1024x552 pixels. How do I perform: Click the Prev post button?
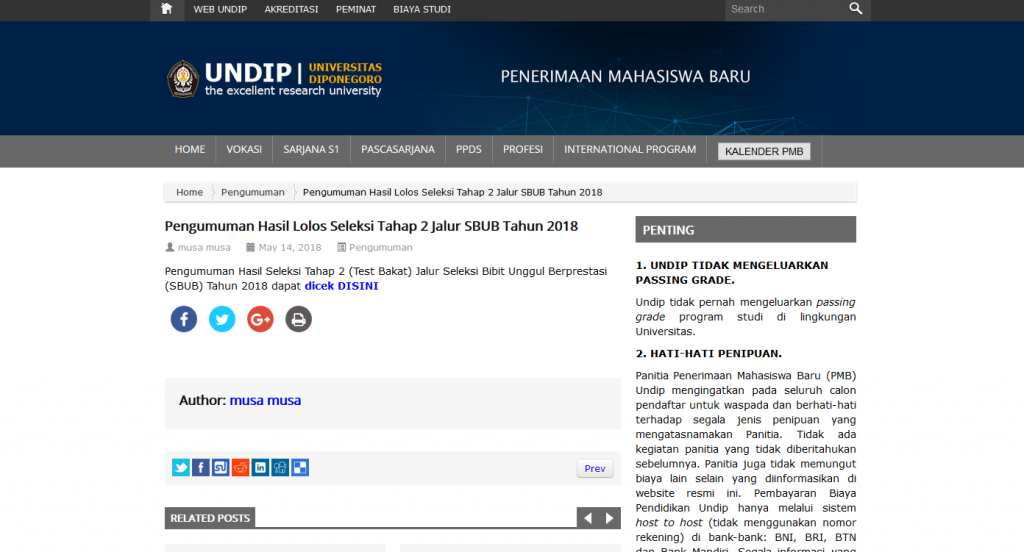[x=595, y=468]
